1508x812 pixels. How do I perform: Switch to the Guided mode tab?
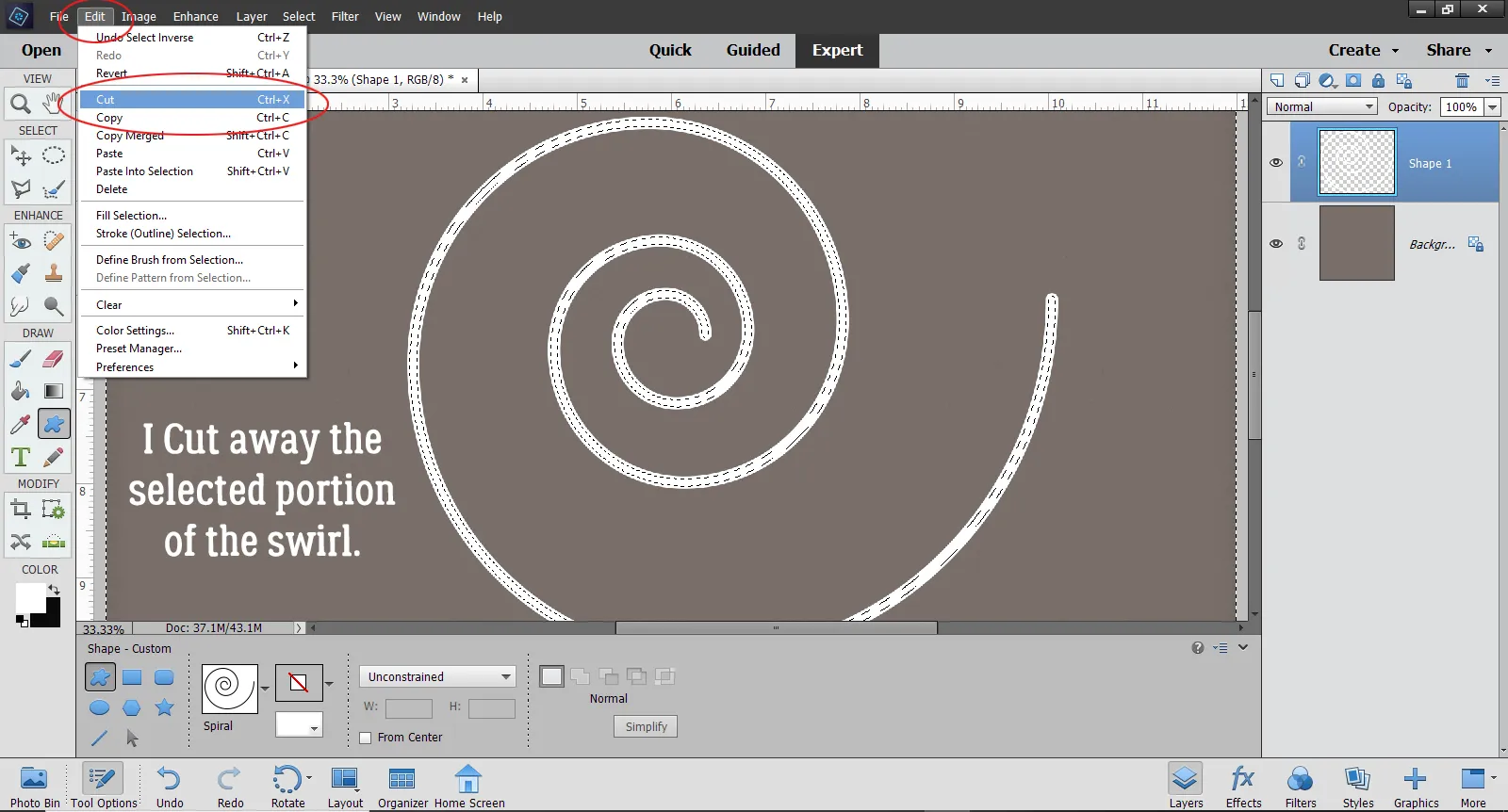(x=752, y=50)
